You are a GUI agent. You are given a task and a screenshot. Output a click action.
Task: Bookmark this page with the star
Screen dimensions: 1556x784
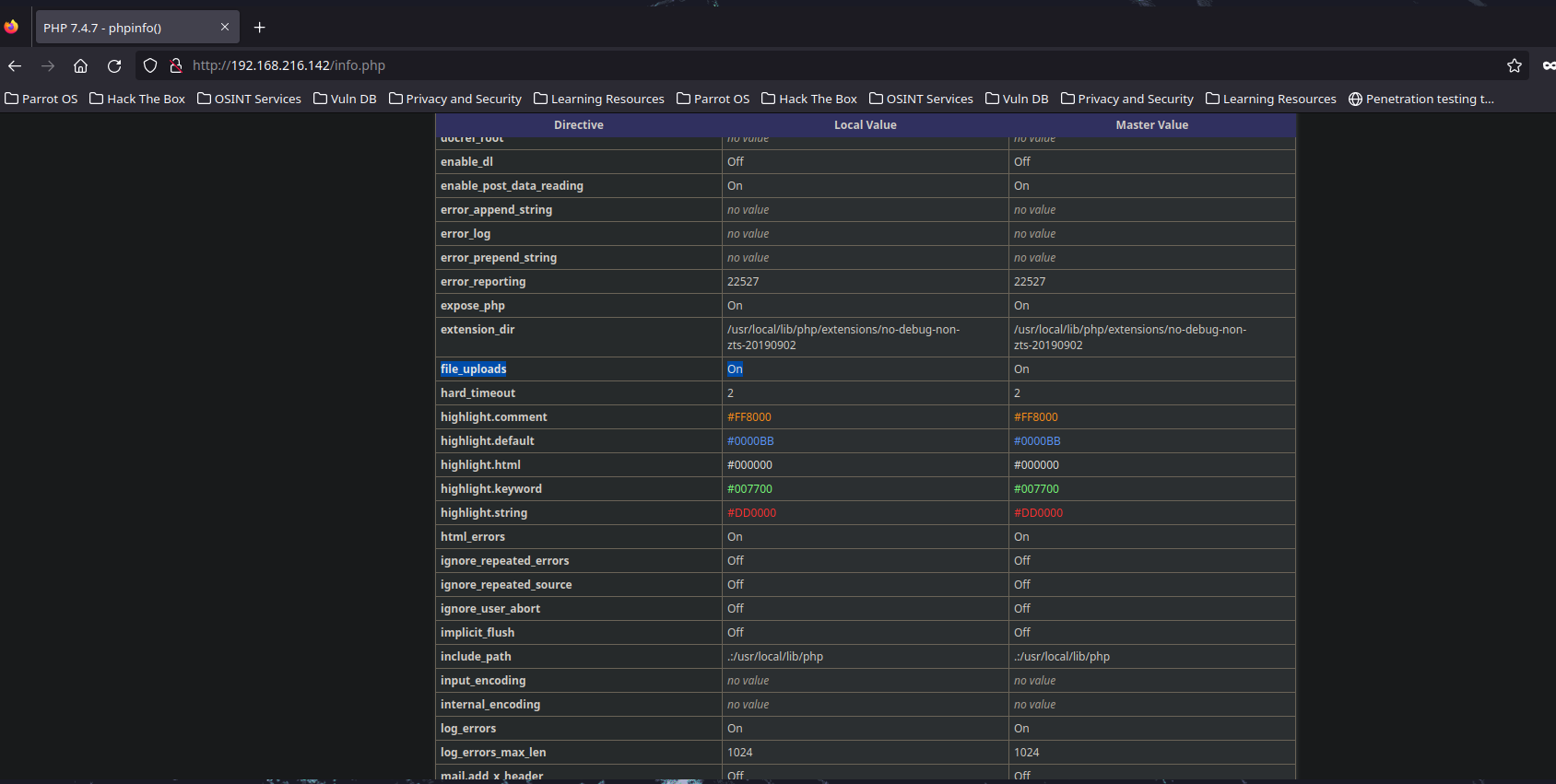tap(1515, 65)
